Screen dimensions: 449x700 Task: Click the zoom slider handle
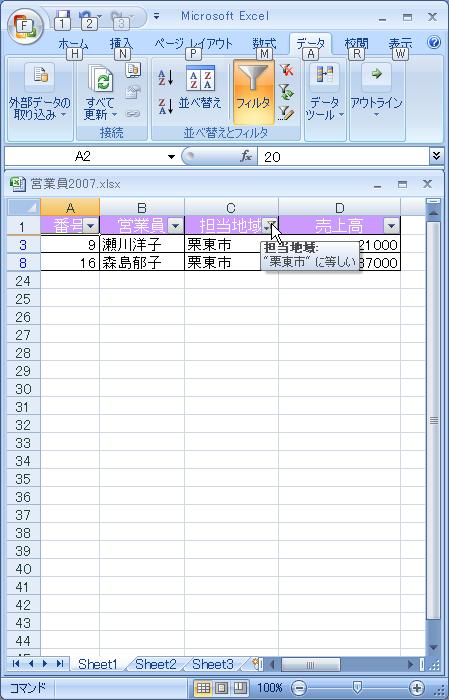357,688
